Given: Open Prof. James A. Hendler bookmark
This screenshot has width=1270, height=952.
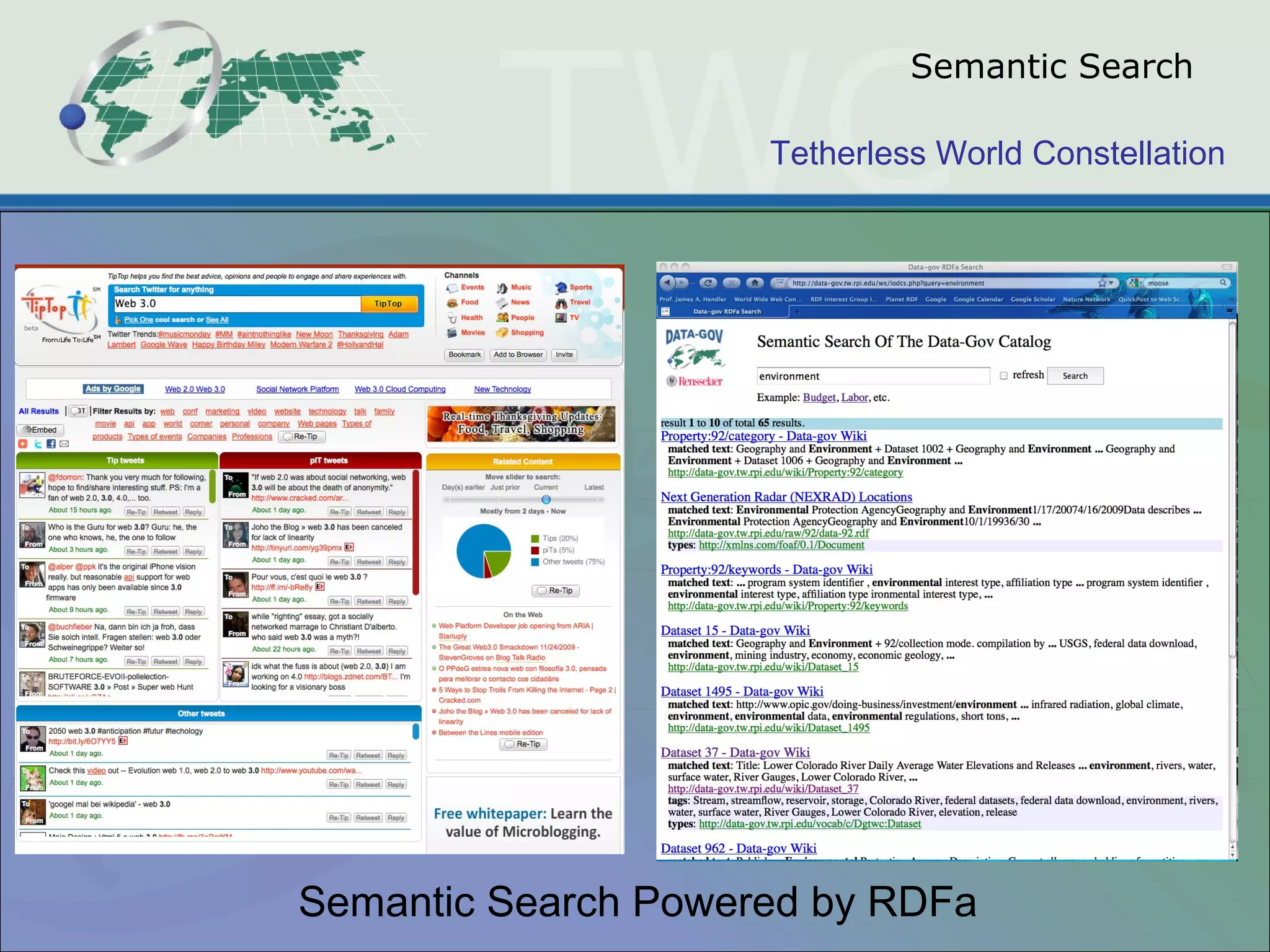Looking at the screenshot, I should [x=693, y=299].
